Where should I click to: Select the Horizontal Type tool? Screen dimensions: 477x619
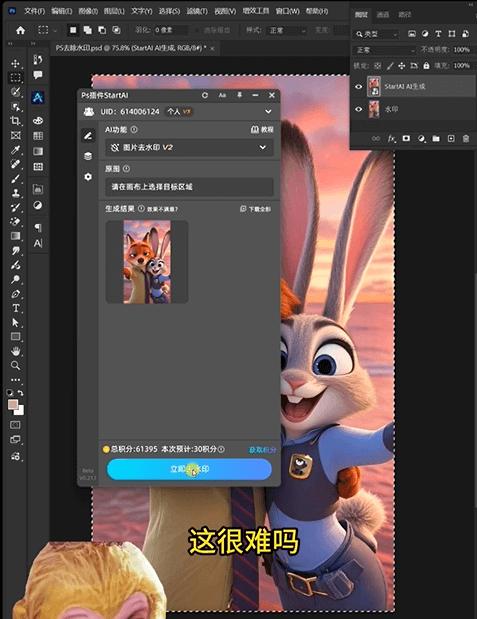tap(15, 308)
